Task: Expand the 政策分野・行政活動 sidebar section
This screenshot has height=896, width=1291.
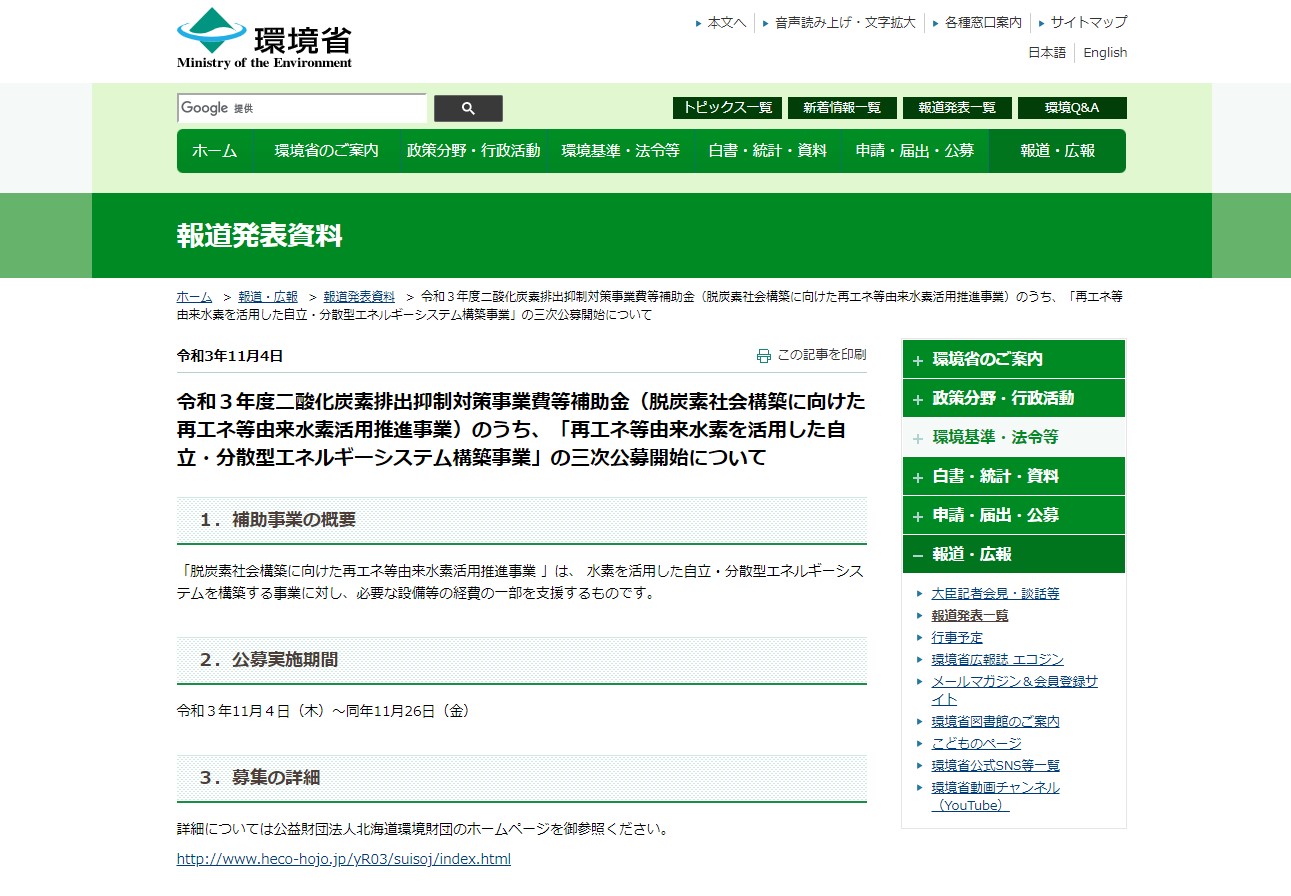Action: point(1013,397)
